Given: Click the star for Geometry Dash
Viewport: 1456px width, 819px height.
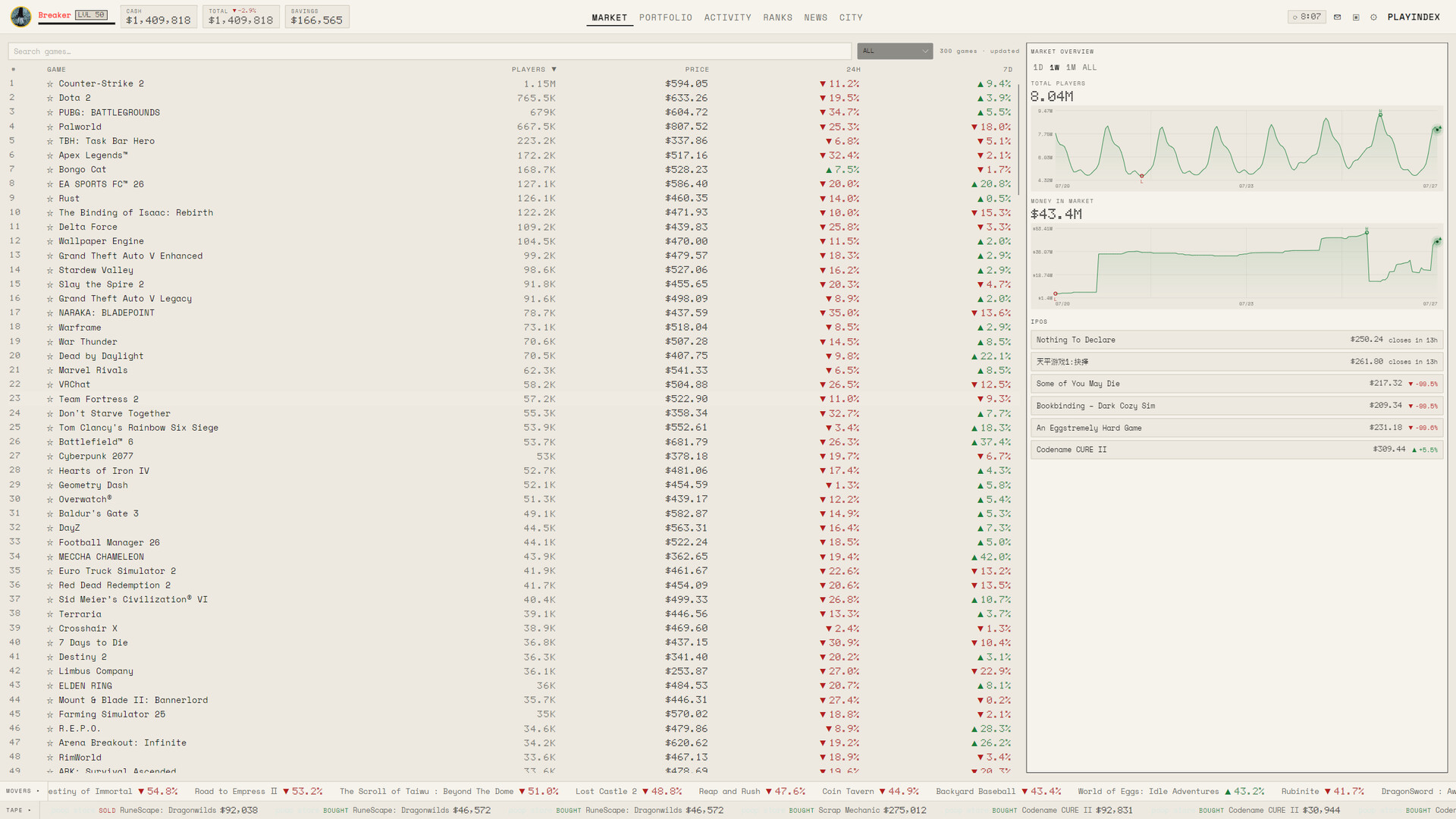Looking at the screenshot, I should [50, 486].
